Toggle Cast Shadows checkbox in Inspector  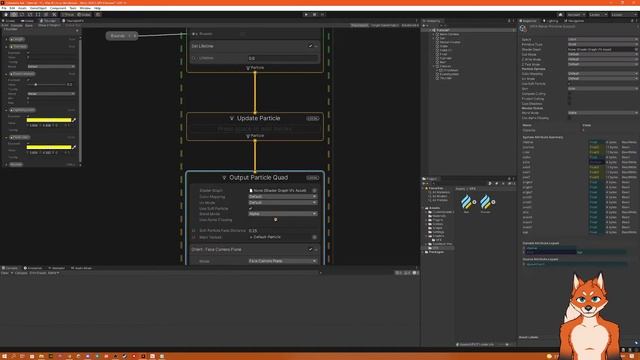(570, 103)
